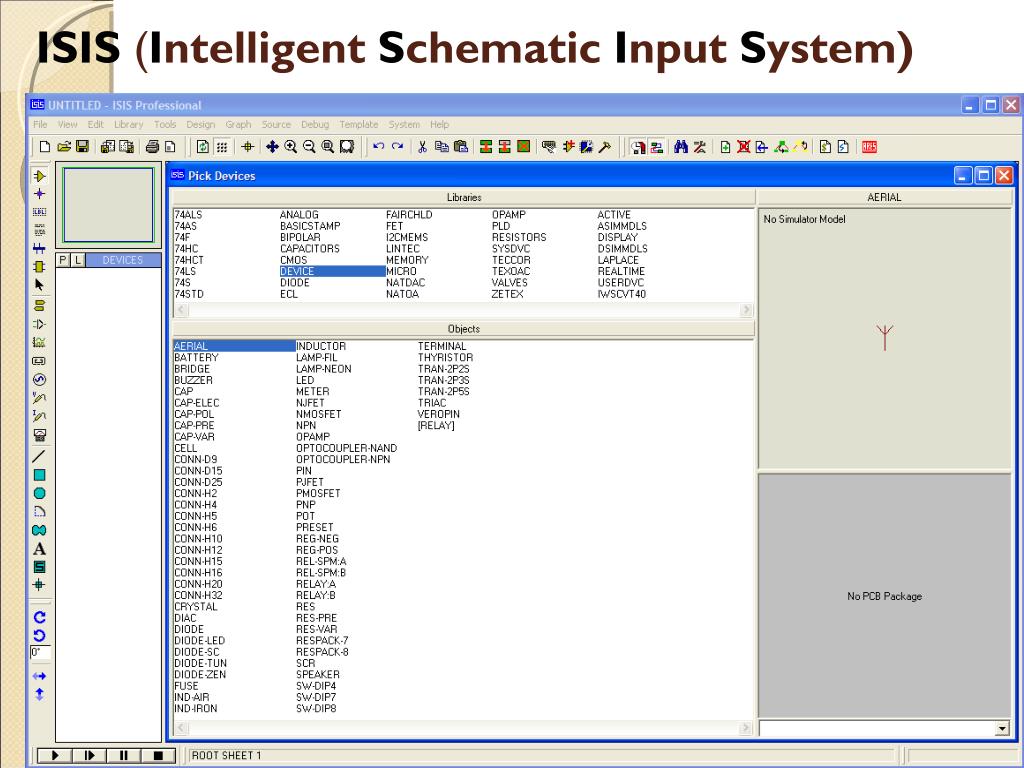Step the simulation forward
This screenshot has width=1024, height=768.
pyautogui.click(x=89, y=756)
